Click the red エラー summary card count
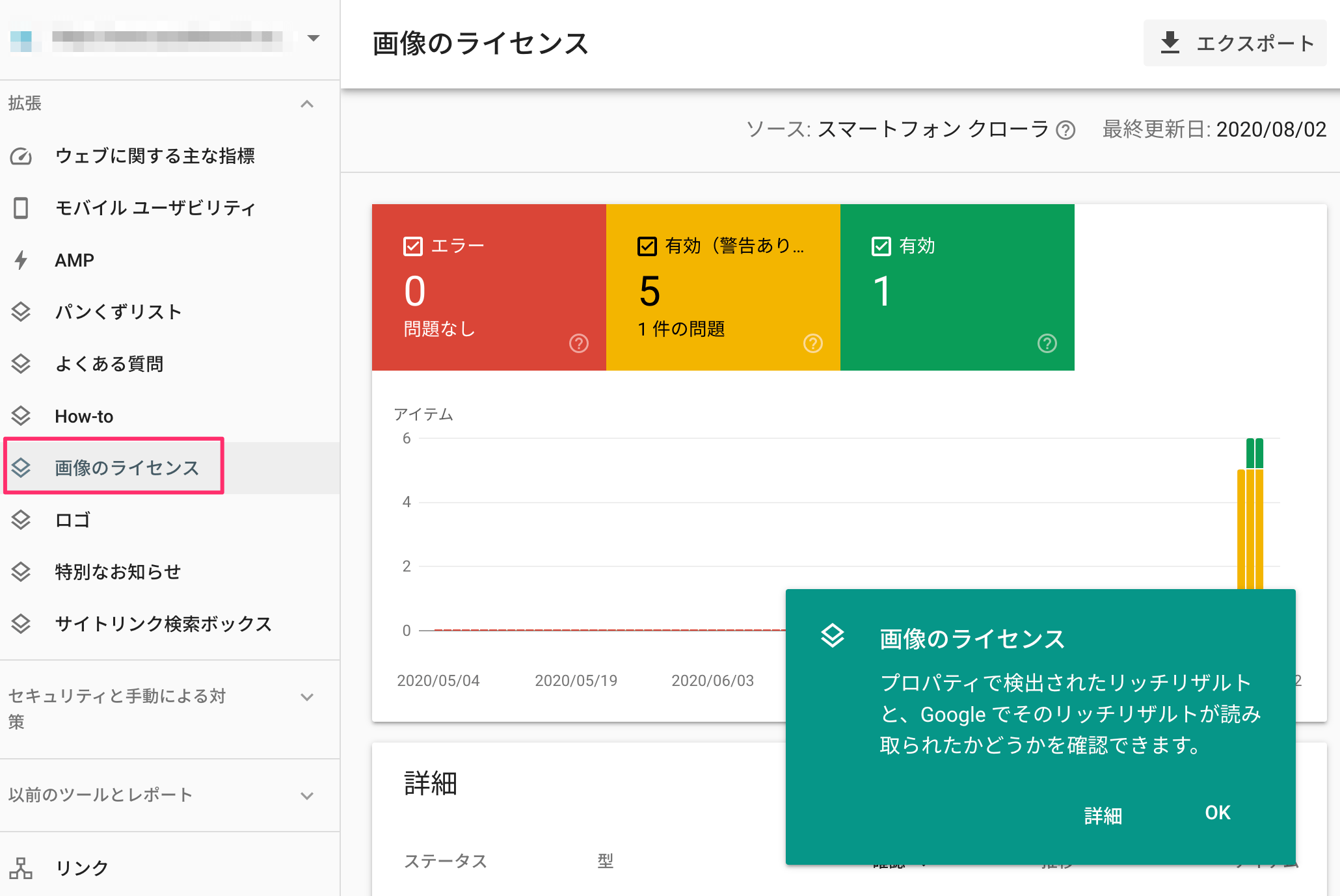This screenshot has width=1340, height=896. tap(415, 291)
